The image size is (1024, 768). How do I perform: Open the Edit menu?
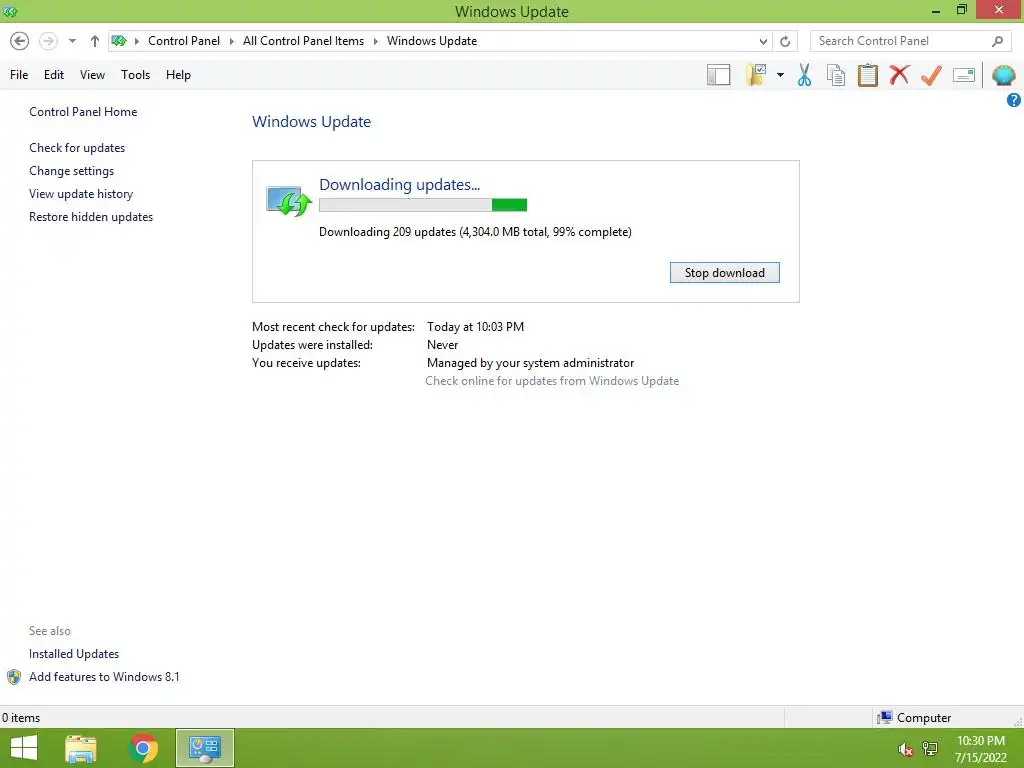(54, 74)
